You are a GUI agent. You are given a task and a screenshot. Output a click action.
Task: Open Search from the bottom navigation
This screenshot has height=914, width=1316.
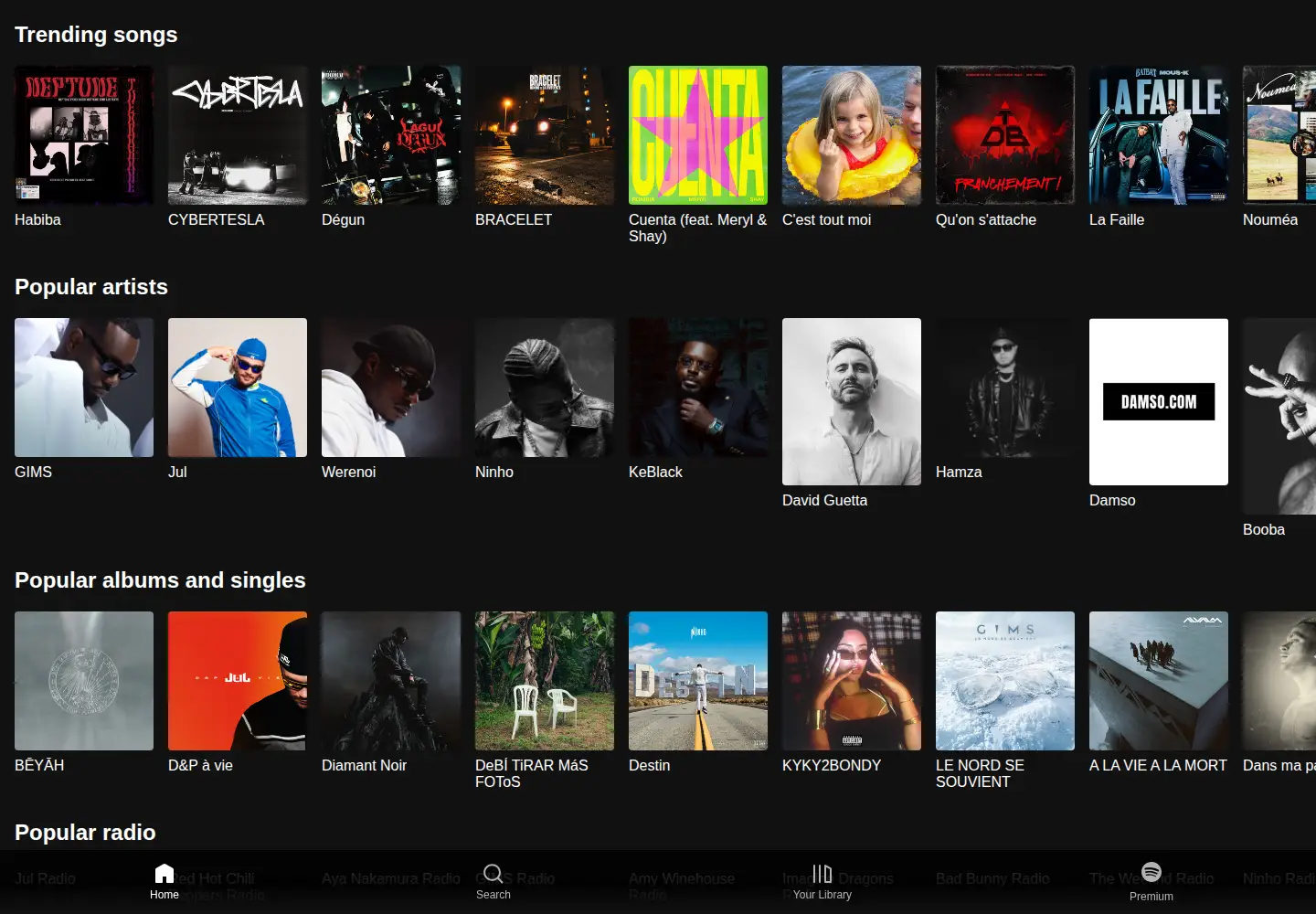493,882
